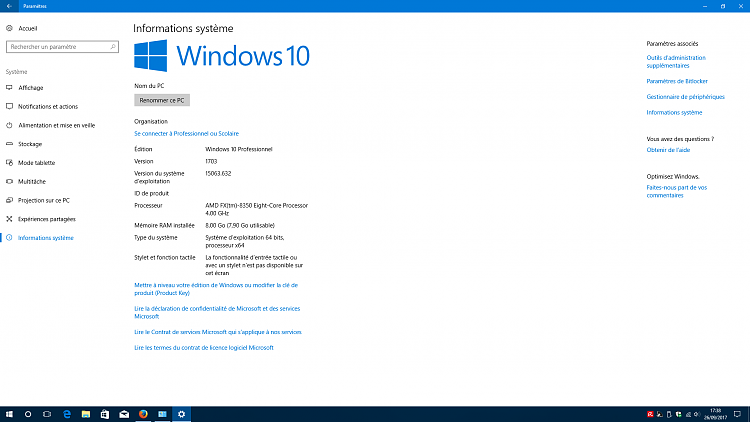Click the Settings gear on the taskbar

pos(181,414)
